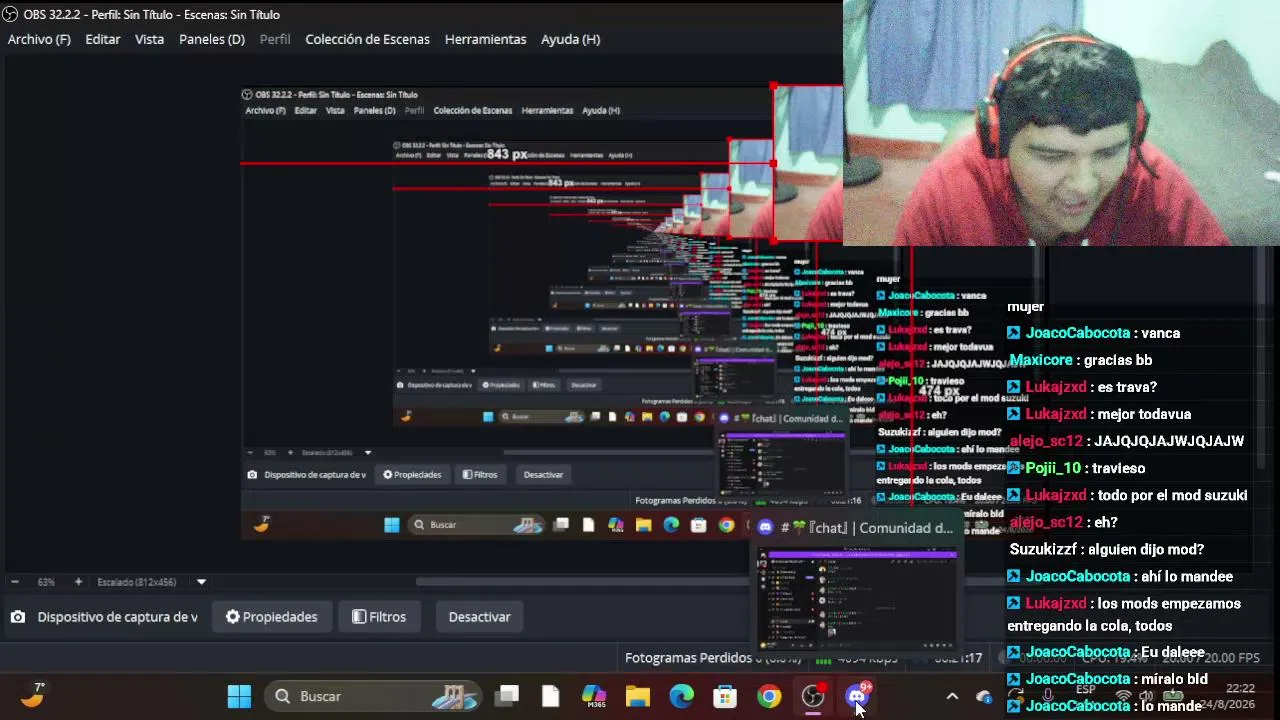Open the Editar menu
Image resolution: width=1280 pixels, height=720 pixels.
coord(103,39)
